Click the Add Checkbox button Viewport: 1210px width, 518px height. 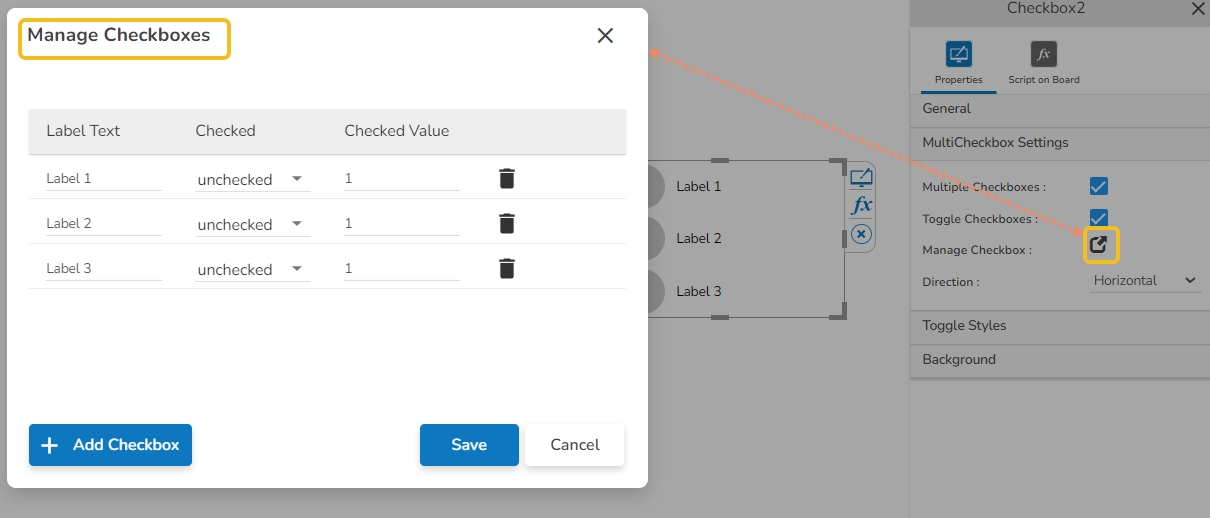[x=110, y=445]
